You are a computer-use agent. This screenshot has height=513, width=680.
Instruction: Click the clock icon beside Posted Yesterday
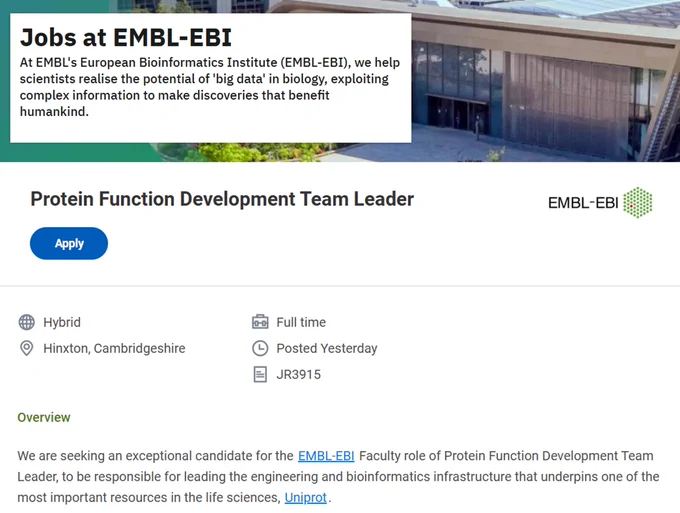(x=260, y=348)
